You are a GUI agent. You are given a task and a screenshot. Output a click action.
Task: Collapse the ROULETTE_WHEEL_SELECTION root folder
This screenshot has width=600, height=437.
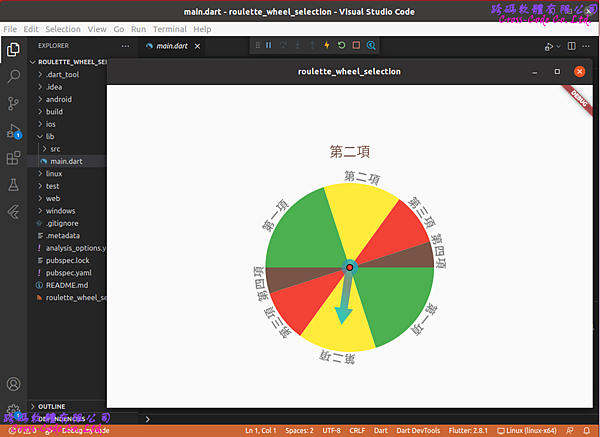coord(68,62)
